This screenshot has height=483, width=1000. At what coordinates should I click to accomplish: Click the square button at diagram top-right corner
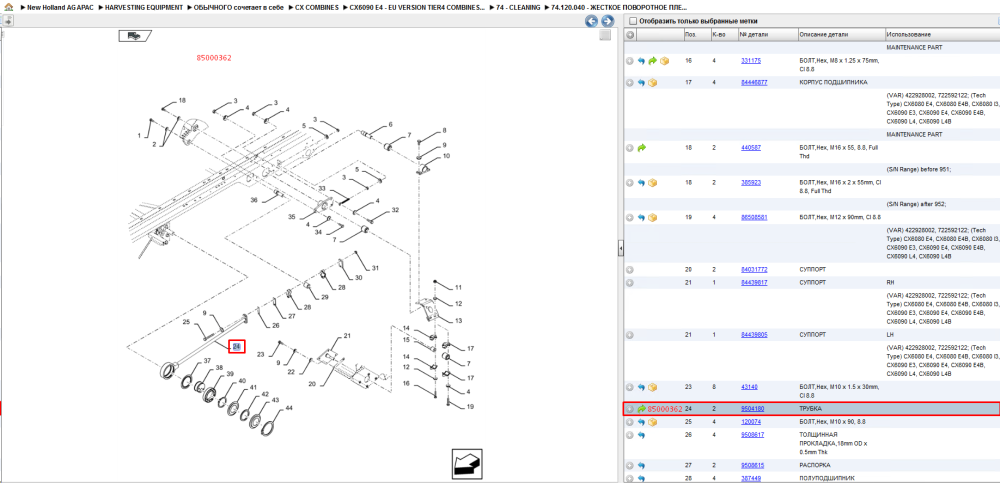(x=605, y=36)
